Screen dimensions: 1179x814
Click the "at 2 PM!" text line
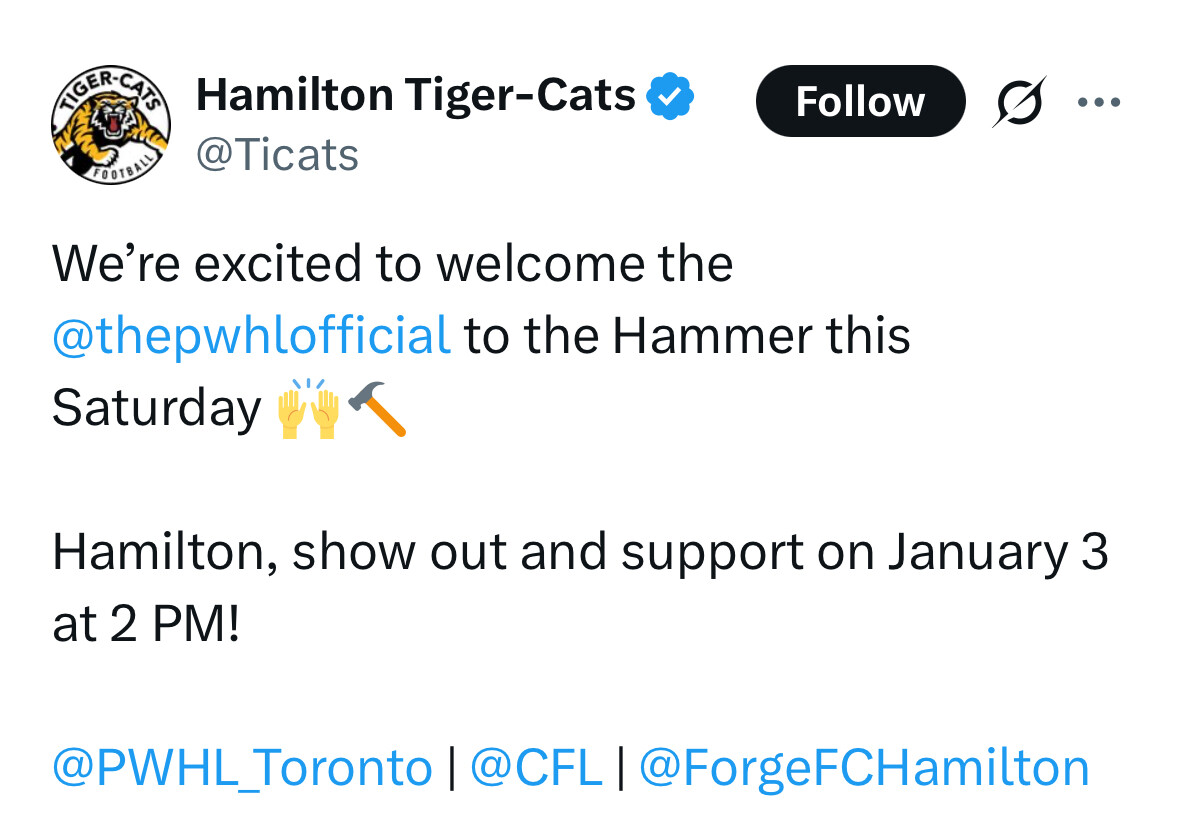click(146, 624)
